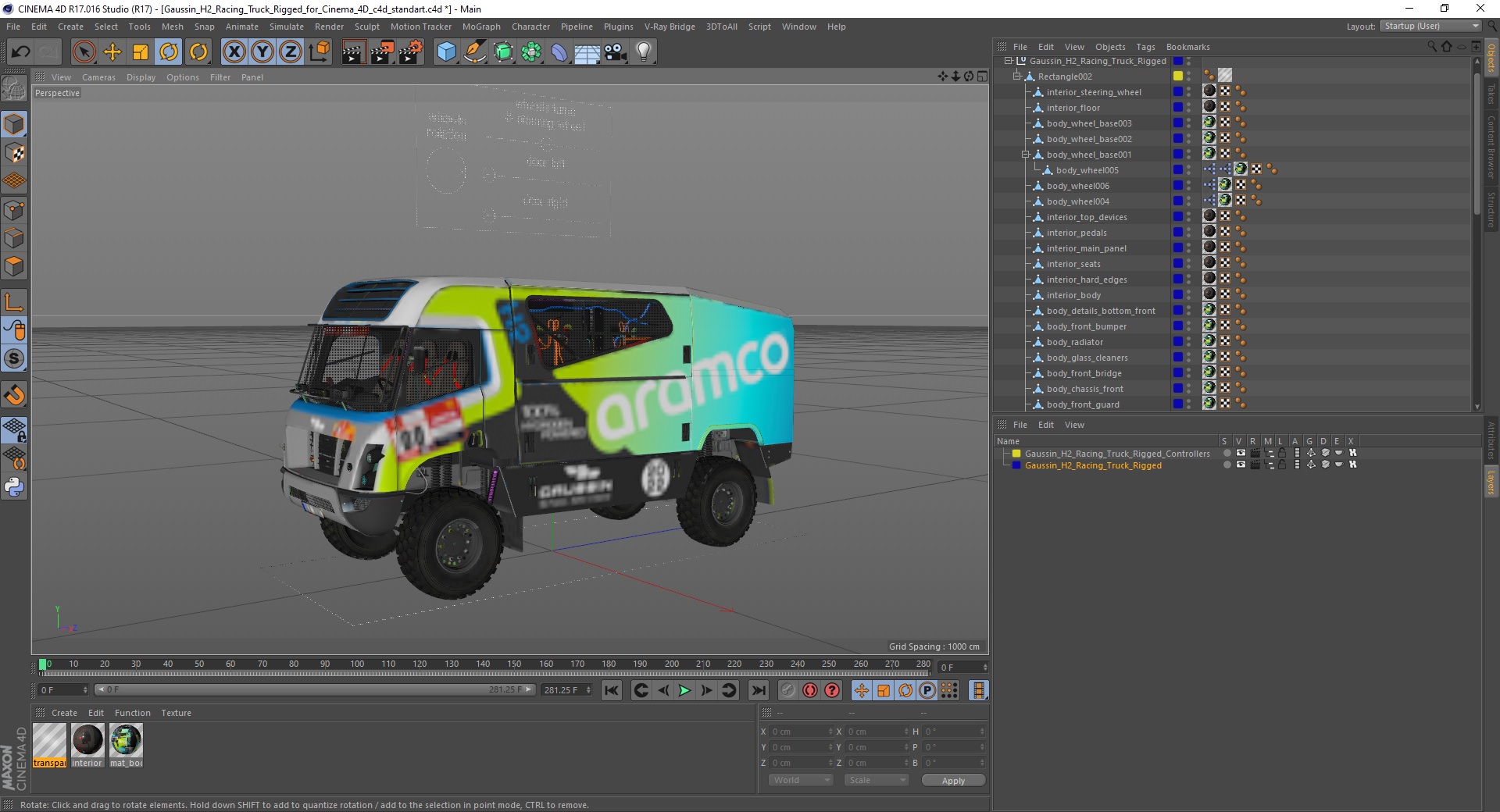1500x812 pixels.
Task: Click the Record active objects button
Action: tap(788, 690)
